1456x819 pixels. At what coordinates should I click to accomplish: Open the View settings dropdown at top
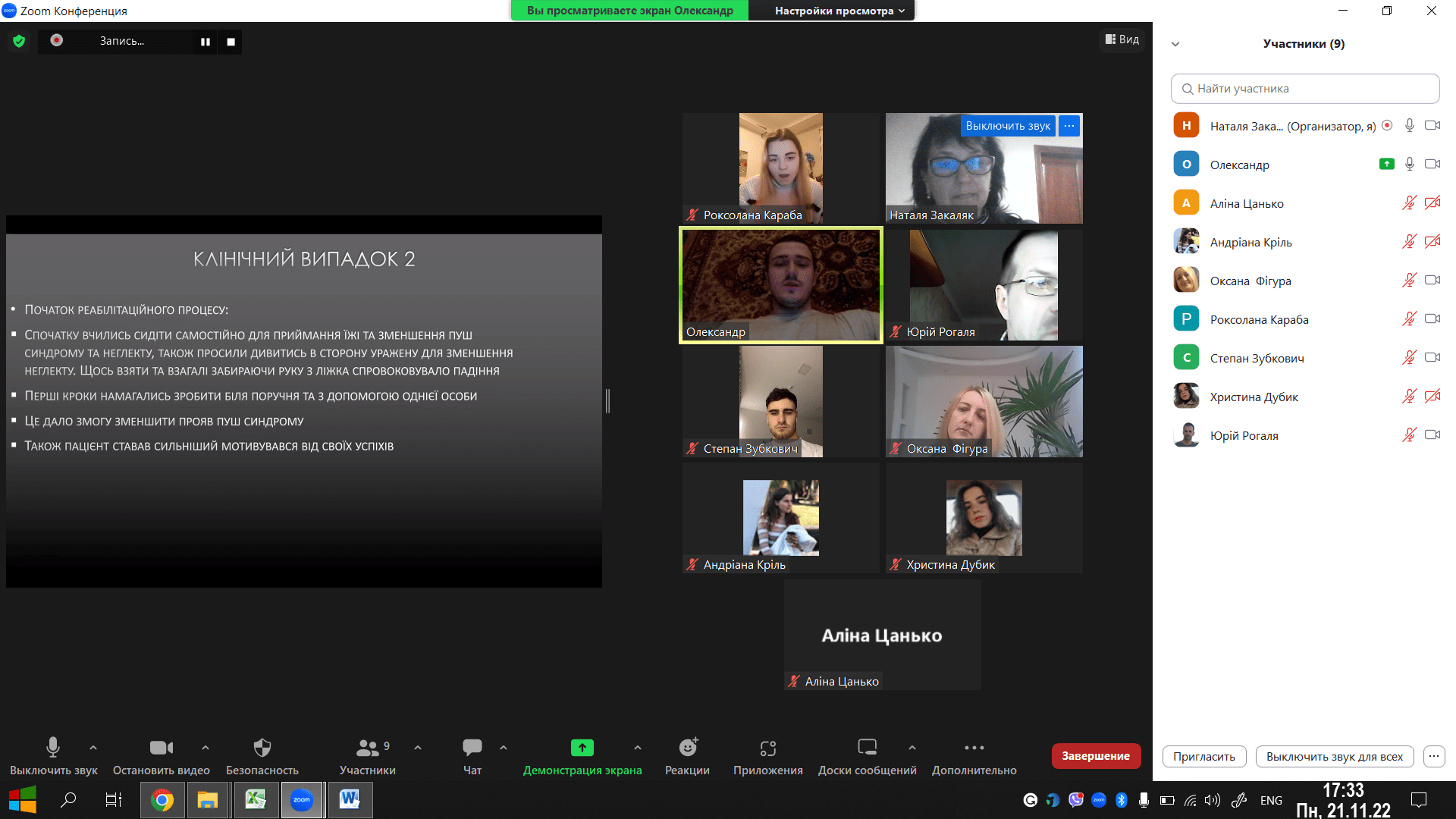[x=839, y=11]
